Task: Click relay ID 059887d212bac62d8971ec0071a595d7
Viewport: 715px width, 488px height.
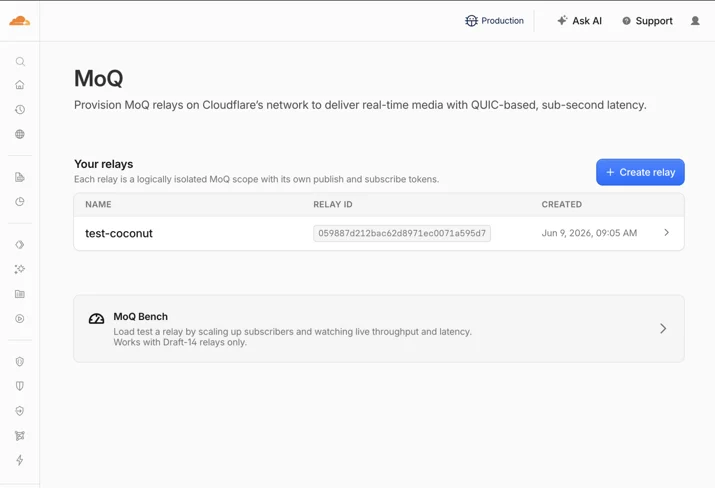Action: point(402,233)
